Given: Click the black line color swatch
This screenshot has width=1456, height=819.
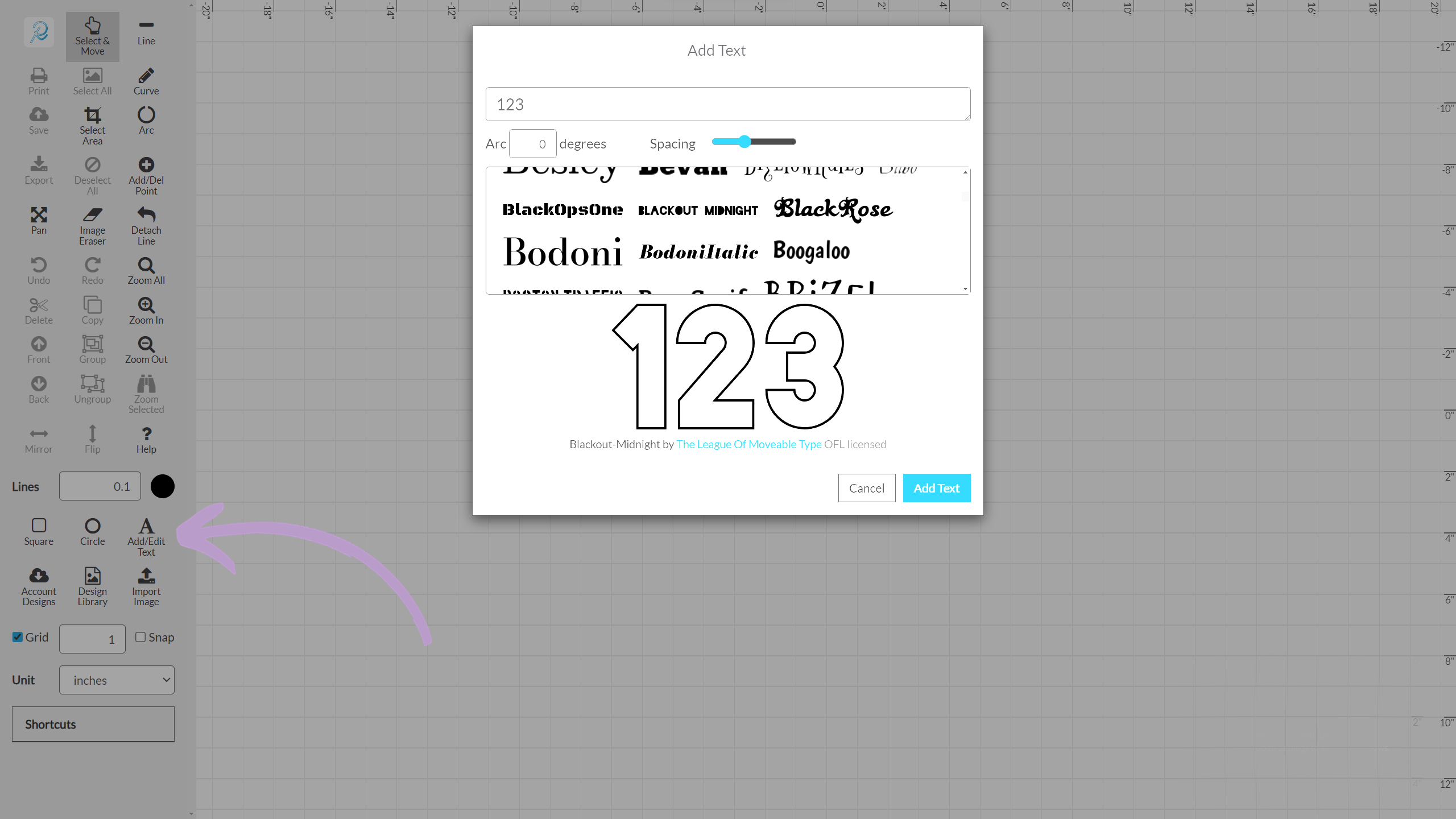Looking at the screenshot, I should [162, 486].
